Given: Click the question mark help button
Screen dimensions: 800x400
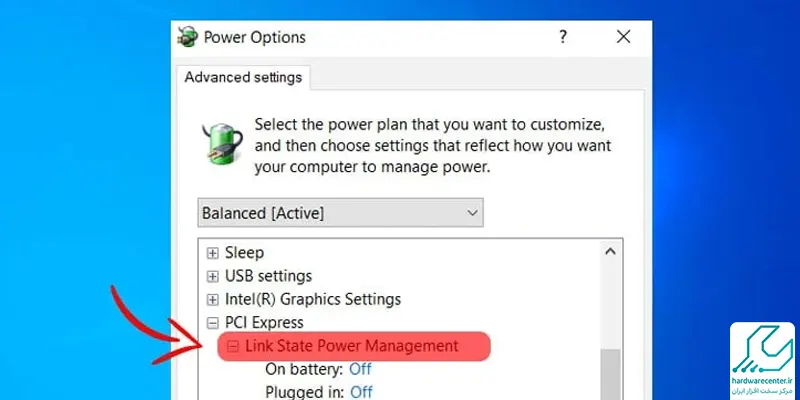Looking at the screenshot, I should tap(562, 37).
